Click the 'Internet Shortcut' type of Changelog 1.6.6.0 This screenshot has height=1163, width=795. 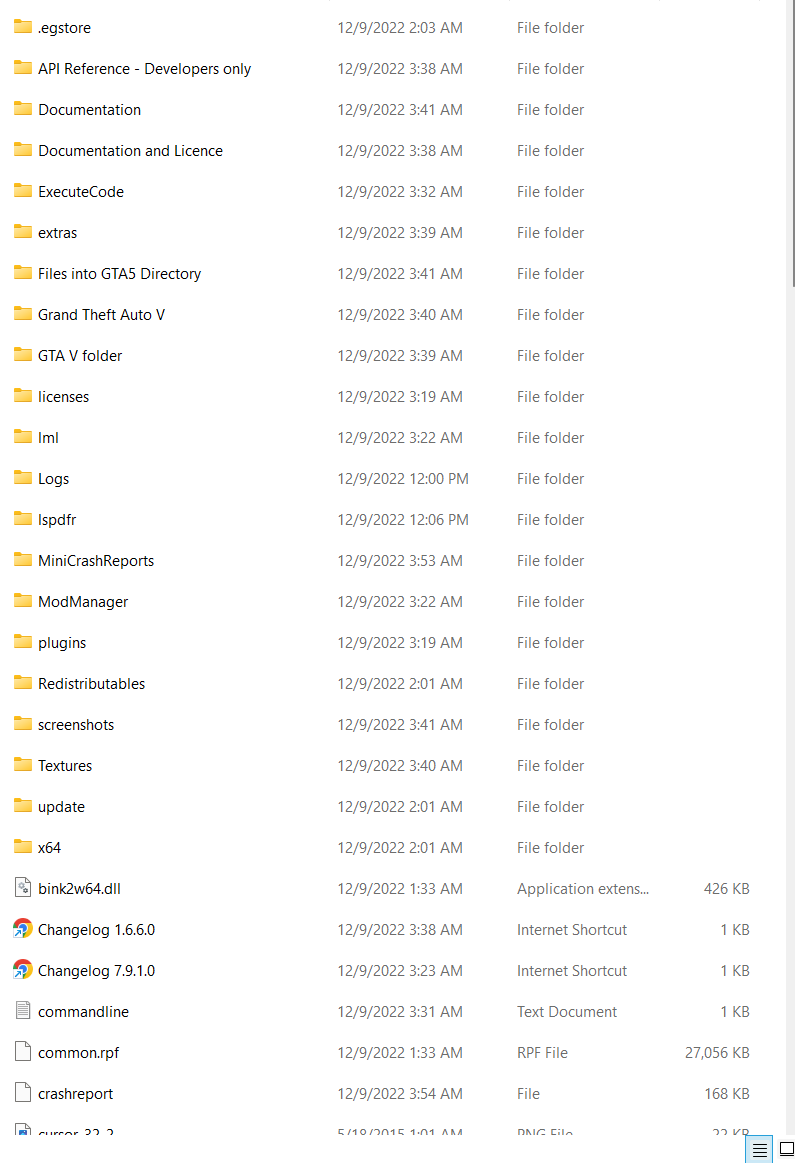point(572,929)
